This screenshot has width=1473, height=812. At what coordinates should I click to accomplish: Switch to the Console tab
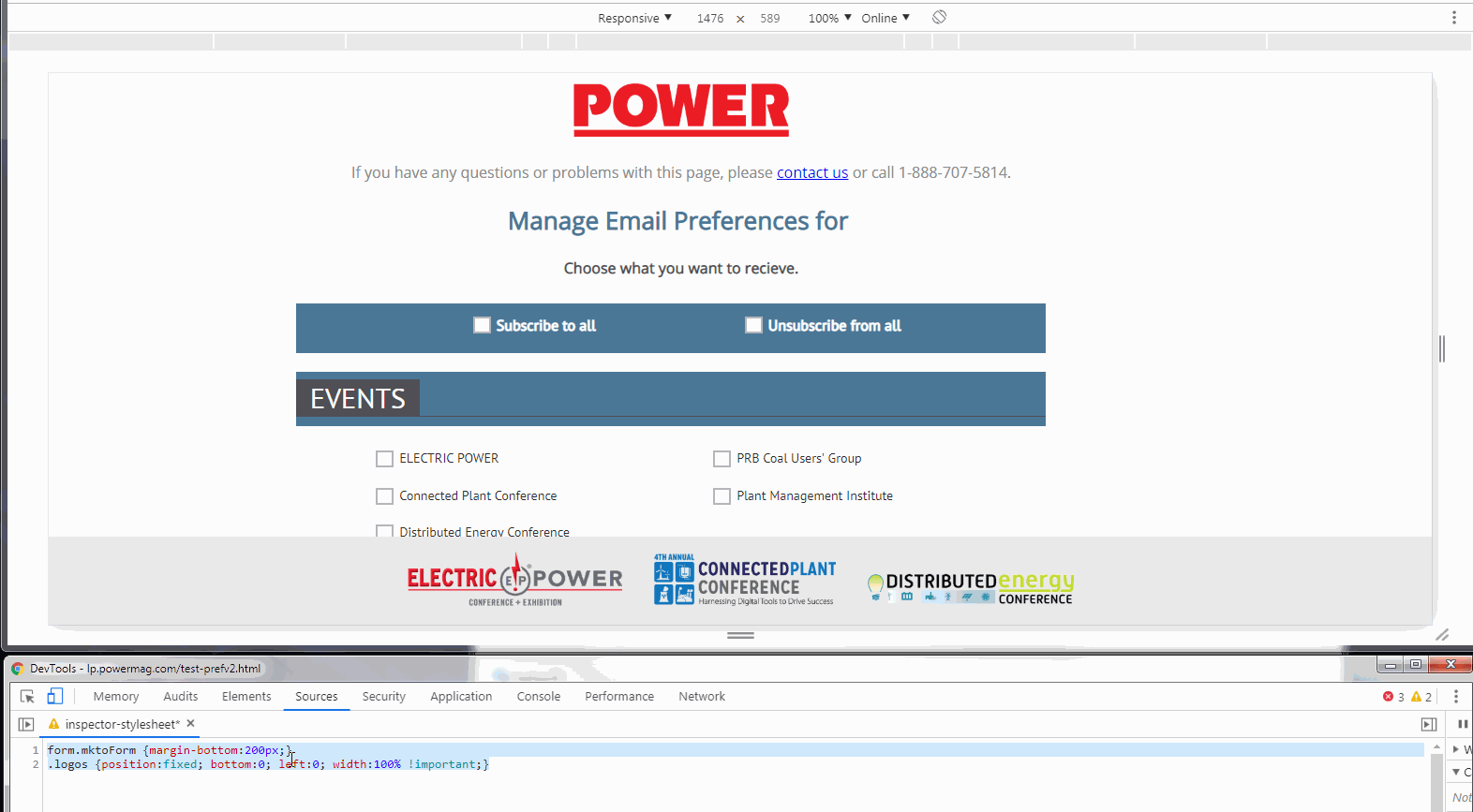pyautogui.click(x=539, y=696)
